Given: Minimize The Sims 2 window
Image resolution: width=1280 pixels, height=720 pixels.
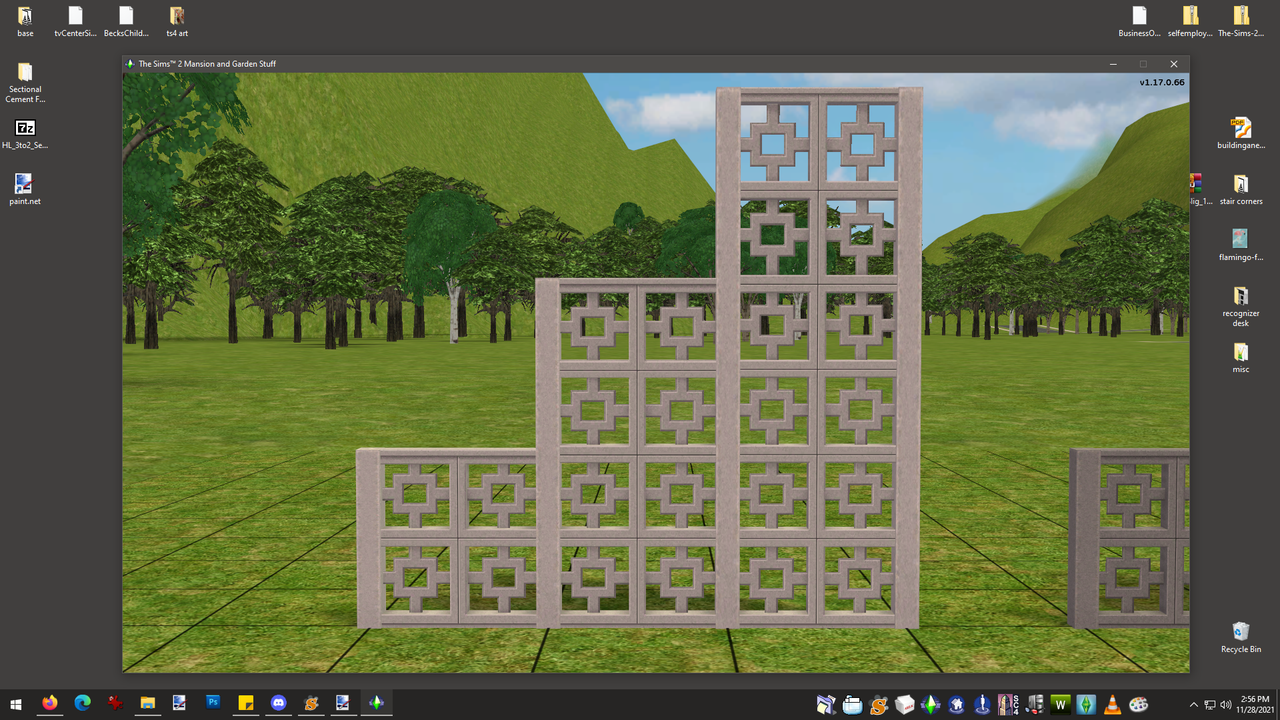Looking at the screenshot, I should point(1113,64).
